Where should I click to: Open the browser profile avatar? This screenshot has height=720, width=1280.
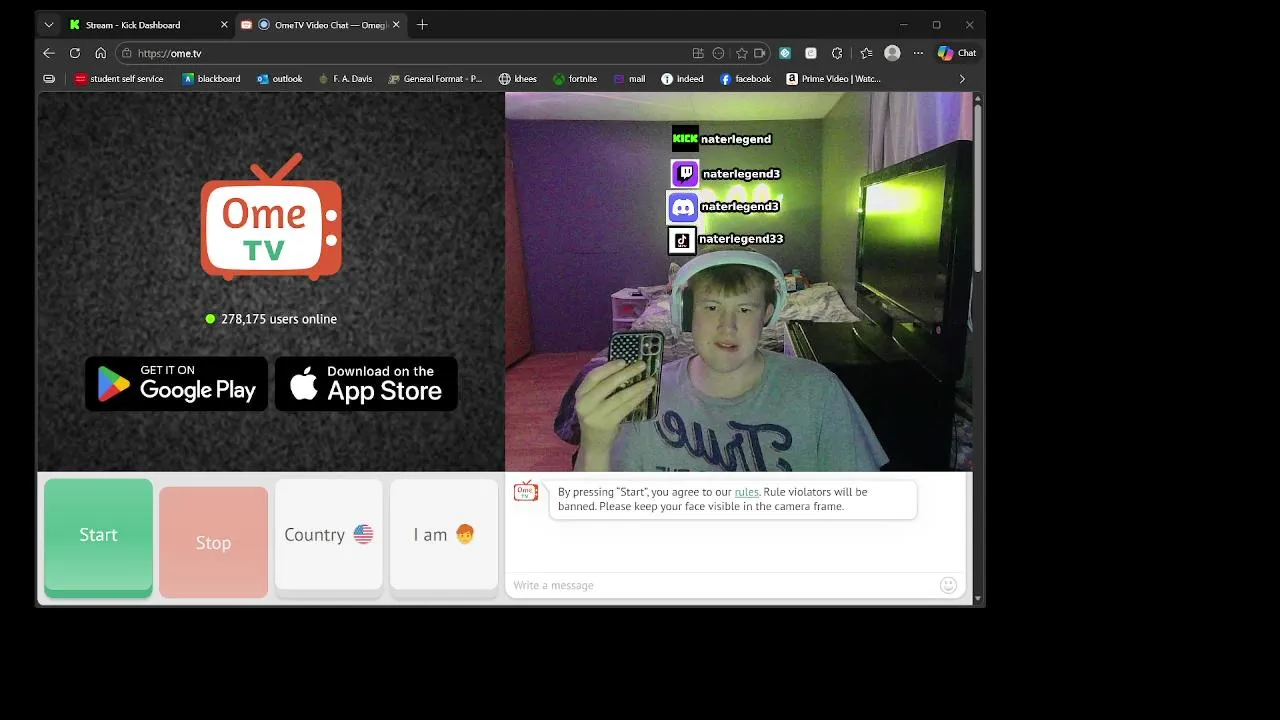[x=892, y=53]
